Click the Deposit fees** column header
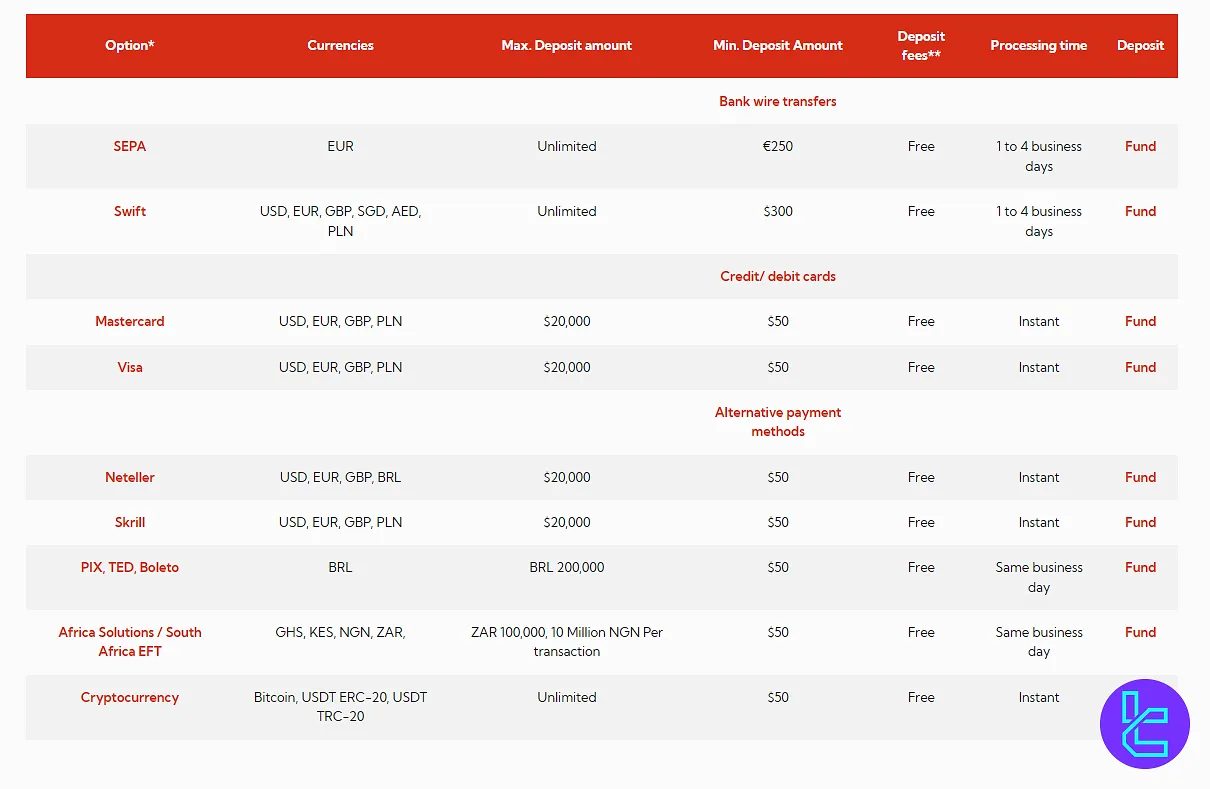 pos(921,45)
